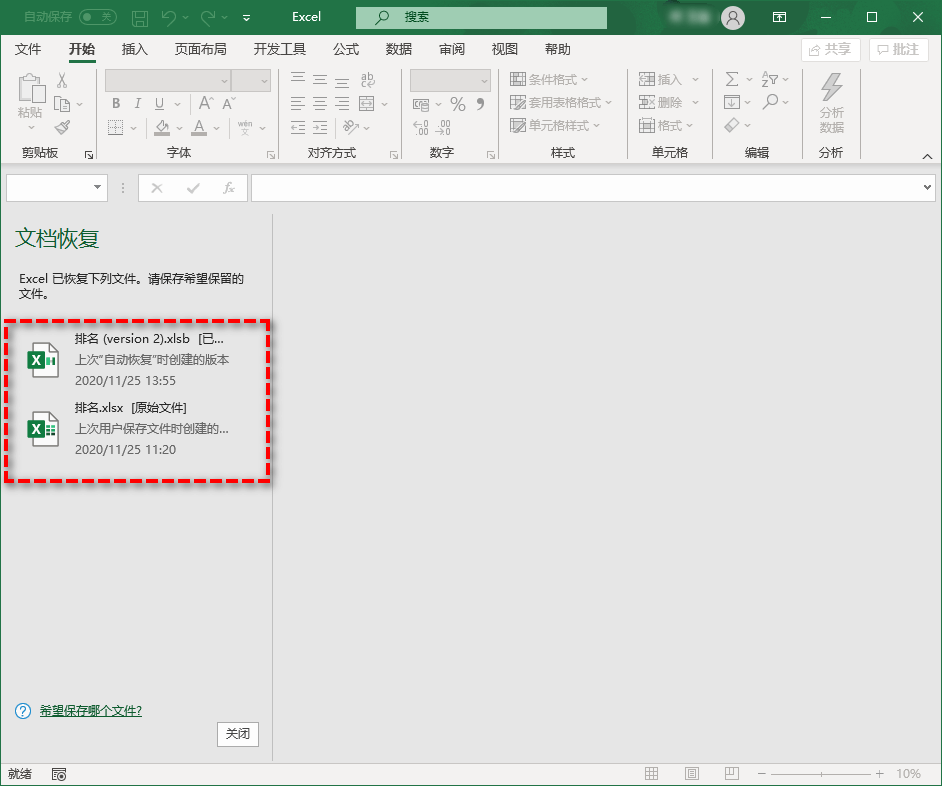Open help icon beside 希望保存哪个文件

click(23, 711)
